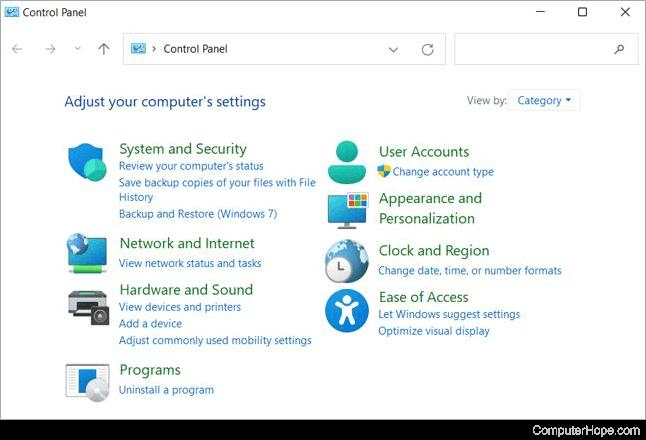Open the recent locations chevron
Screen dimensions: 646x440
pyautogui.click(x=77, y=49)
